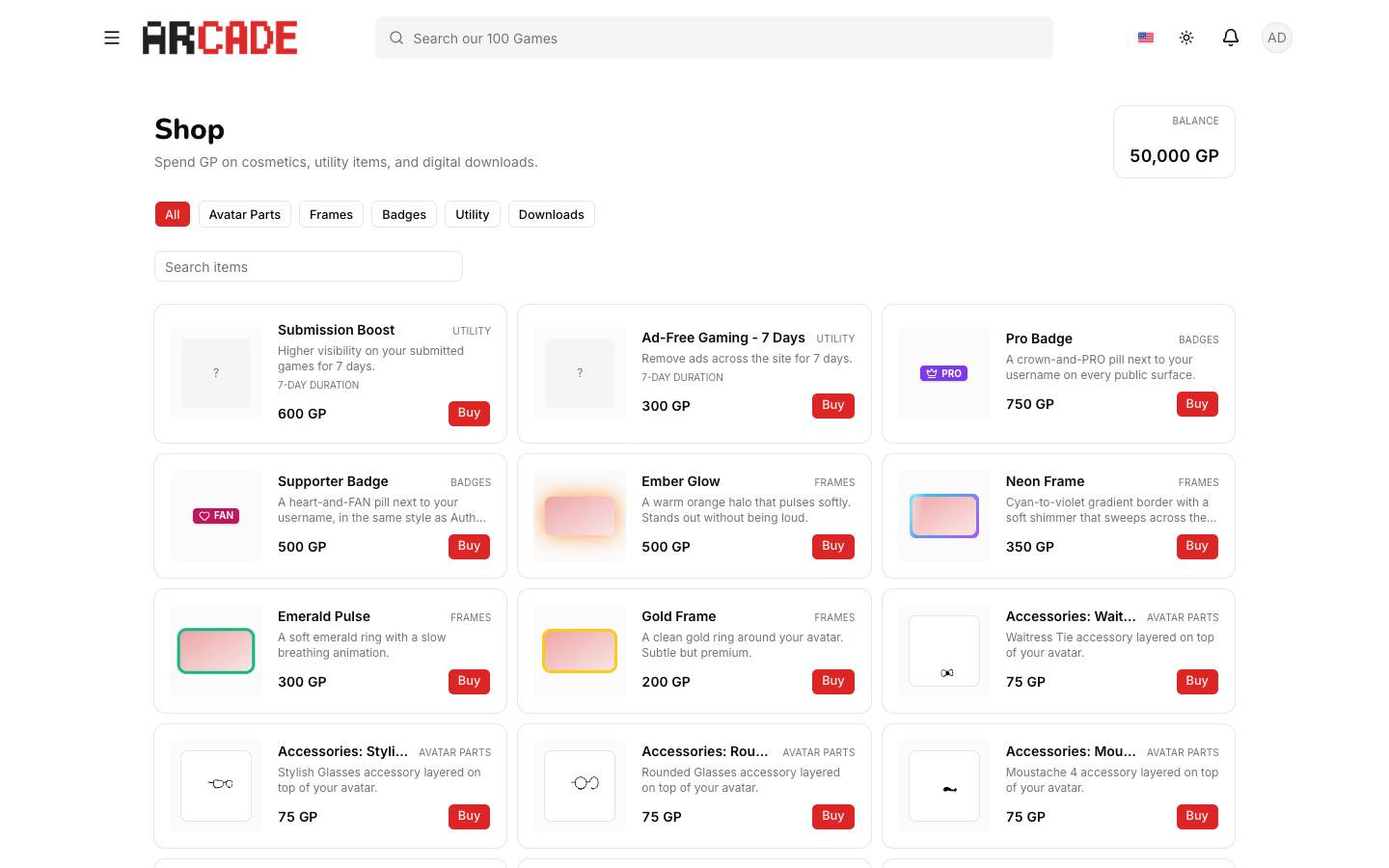Click the Ad-Free Gaming - 7 Days title
This screenshot has height=868, width=1389.
723,338
